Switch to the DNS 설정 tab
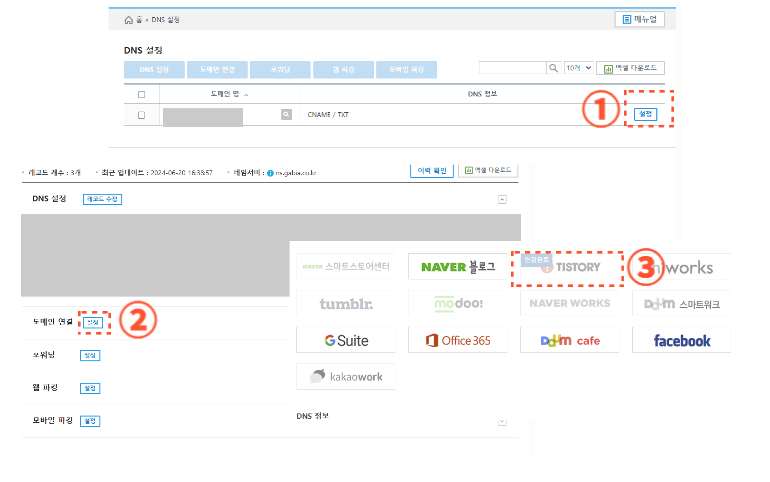 click(x=154, y=70)
